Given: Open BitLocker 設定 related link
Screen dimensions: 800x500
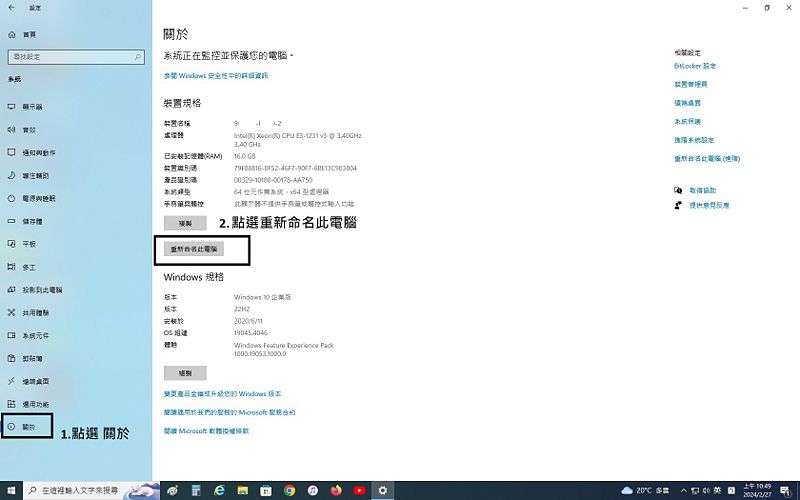Looking at the screenshot, I should pos(695,66).
